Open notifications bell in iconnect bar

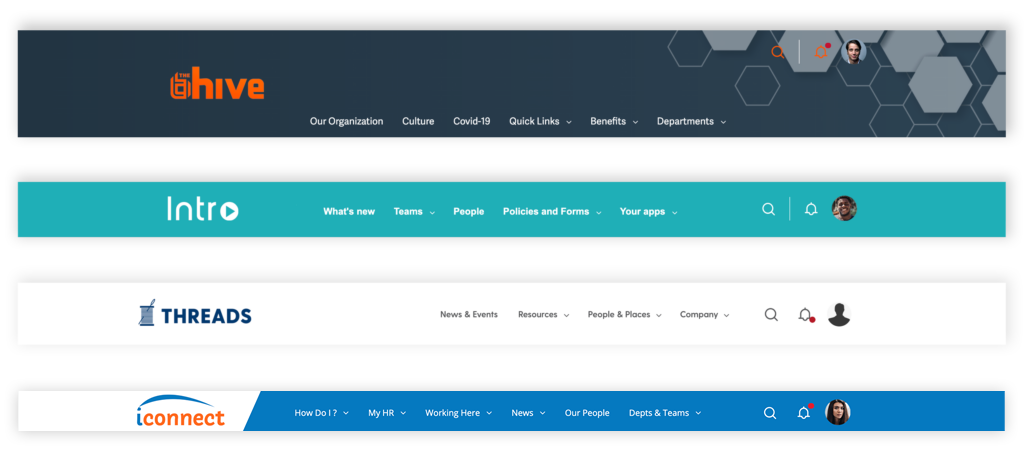point(805,412)
